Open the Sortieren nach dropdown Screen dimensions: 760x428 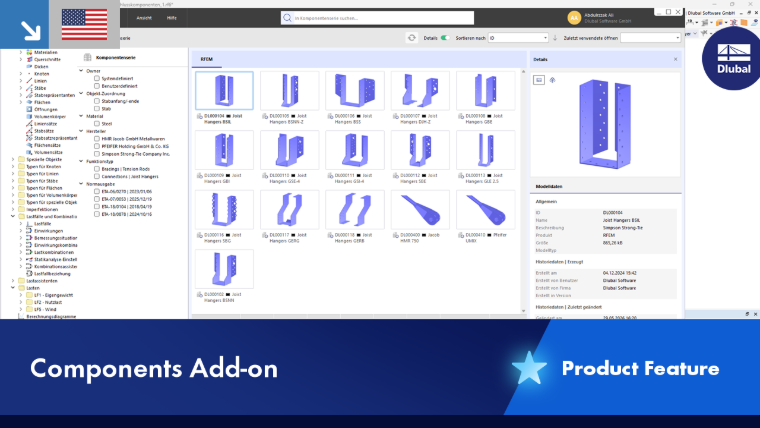point(518,38)
